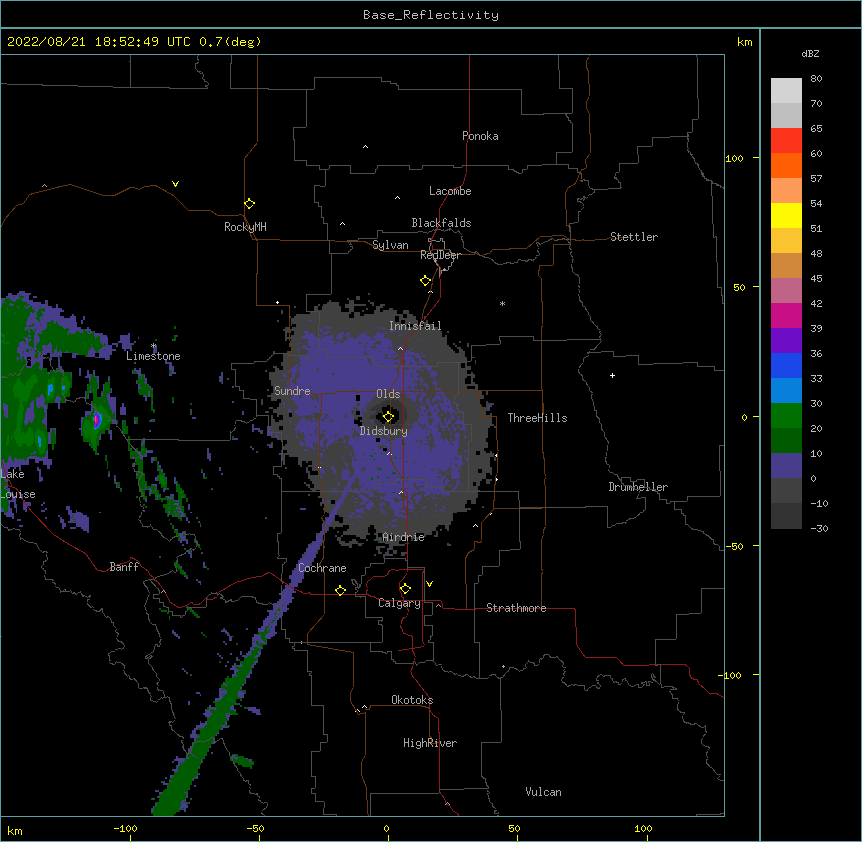Click the Base_Reflectivity title text
The image size is (862, 842).
(x=431, y=15)
